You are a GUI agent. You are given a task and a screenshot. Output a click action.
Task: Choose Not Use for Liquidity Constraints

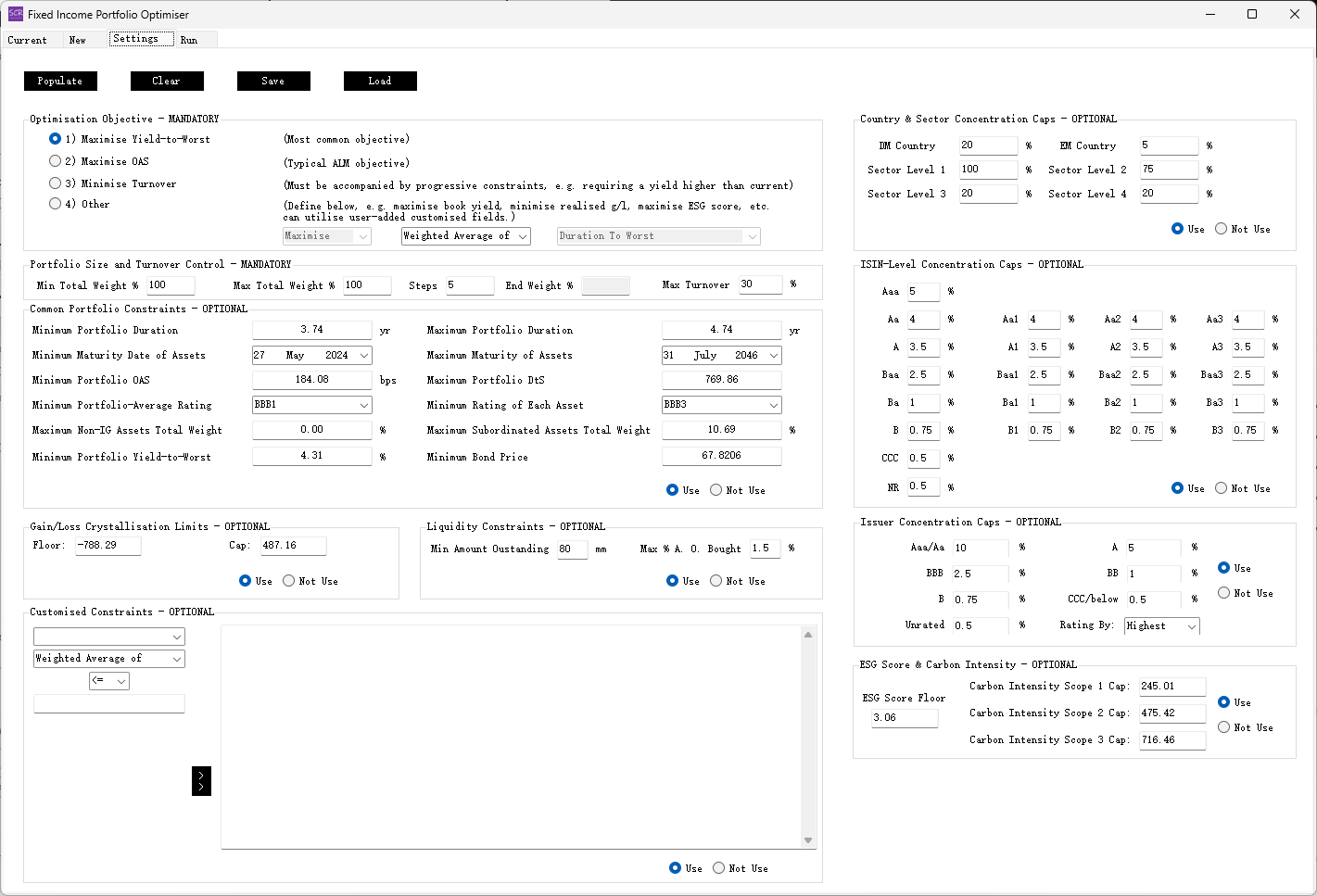pyautogui.click(x=716, y=581)
